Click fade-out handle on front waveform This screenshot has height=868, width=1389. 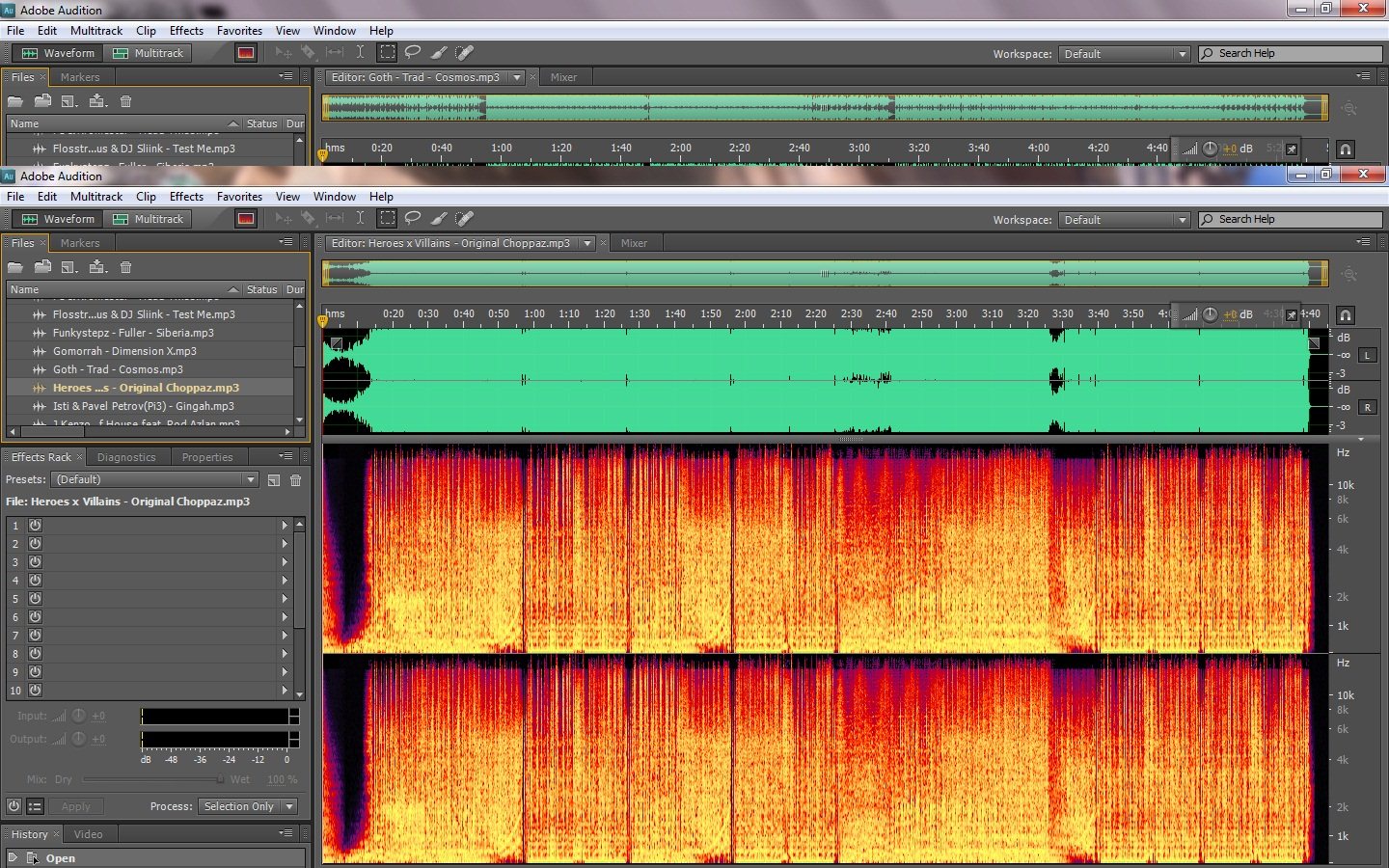(x=1314, y=342)
